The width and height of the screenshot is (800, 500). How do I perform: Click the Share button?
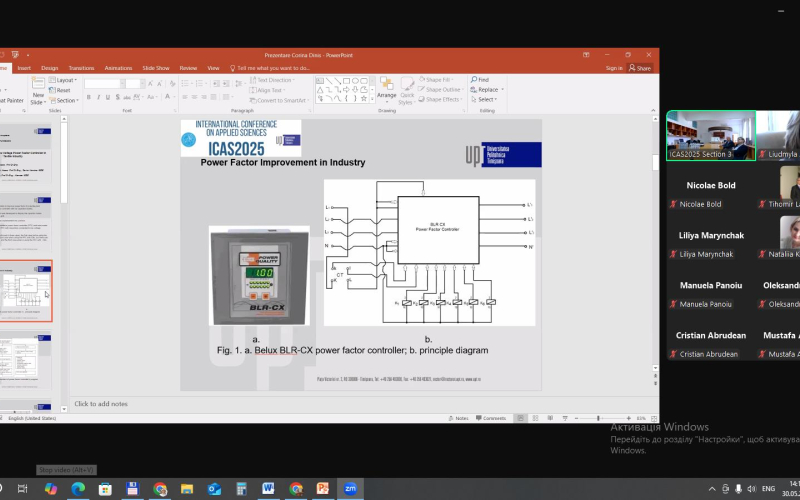pyautogui.click(x=640, y=68)
